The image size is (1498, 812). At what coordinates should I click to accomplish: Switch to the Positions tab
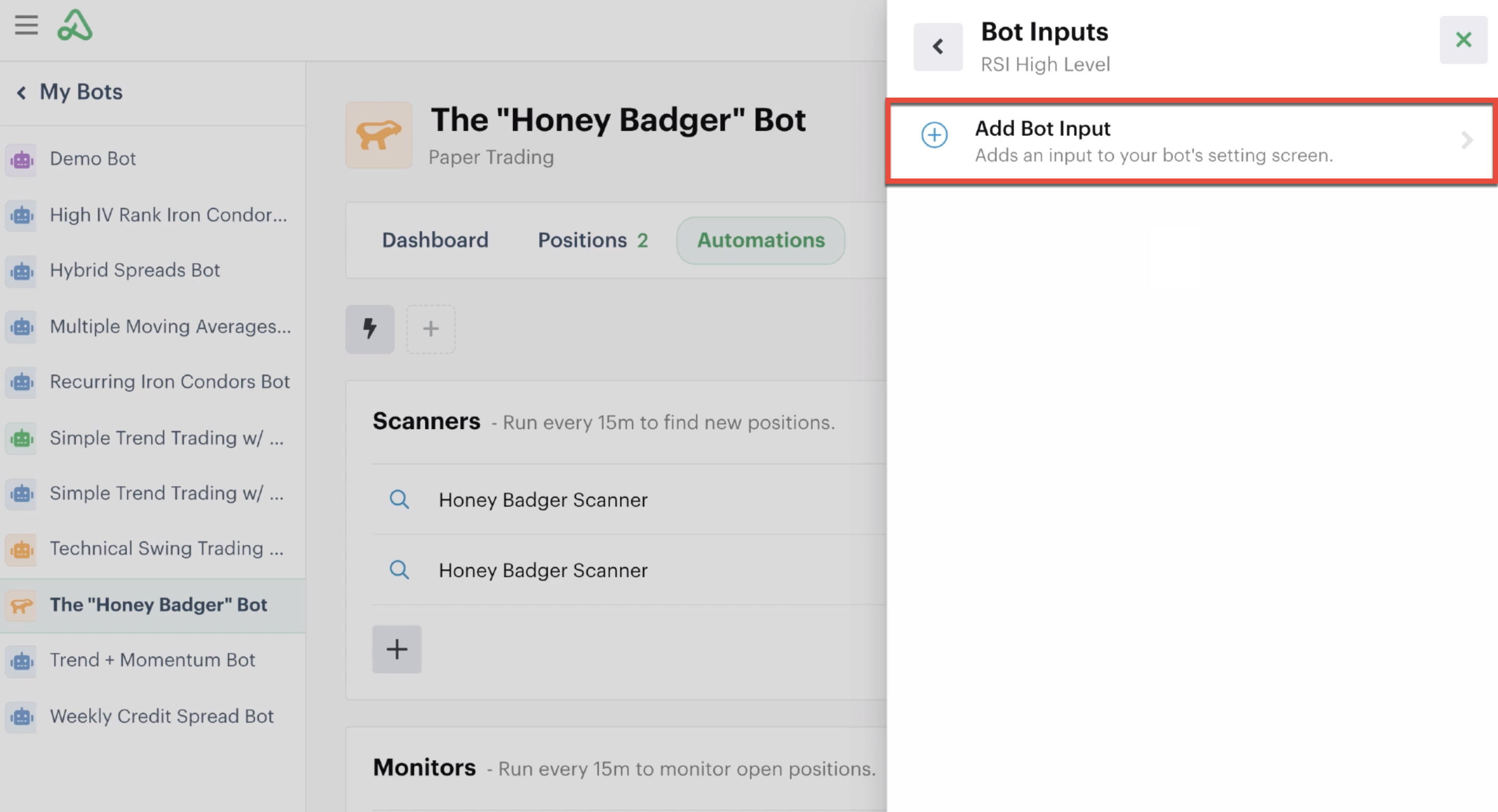click(592, 240)
